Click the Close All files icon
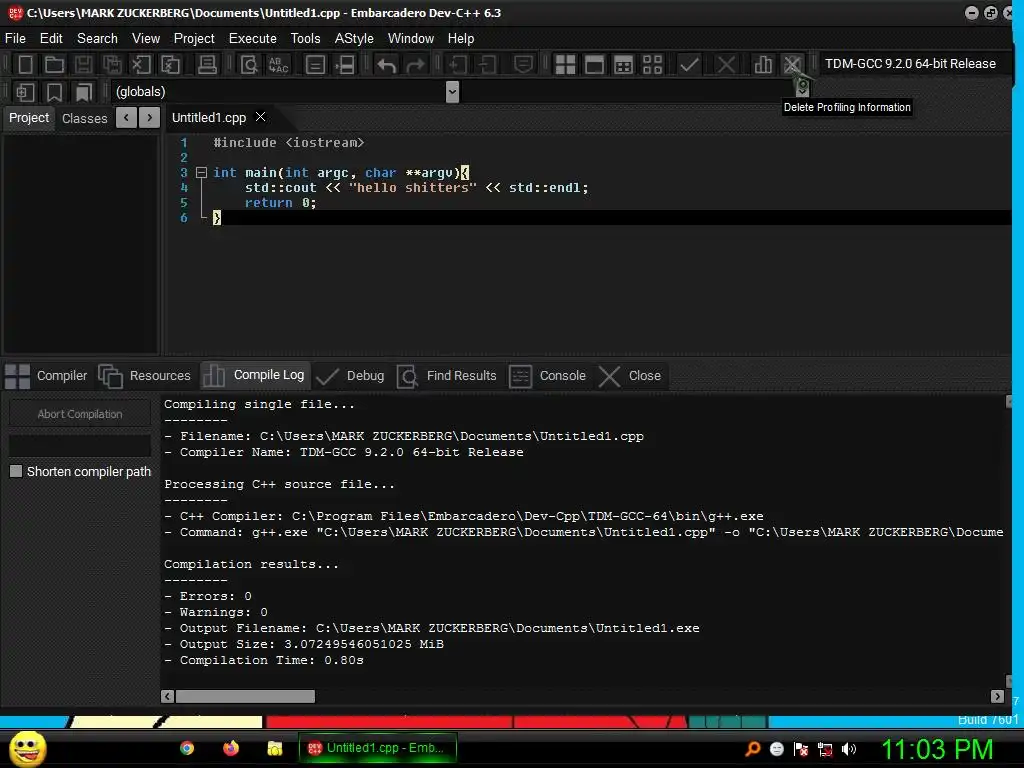 [x=170, y=64]
